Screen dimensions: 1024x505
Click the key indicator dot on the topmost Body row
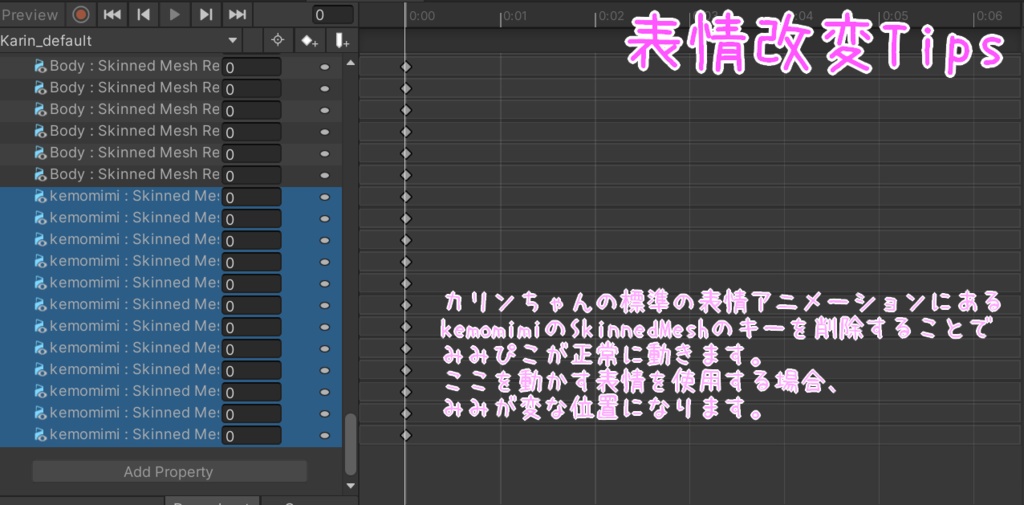click(325, 67)
